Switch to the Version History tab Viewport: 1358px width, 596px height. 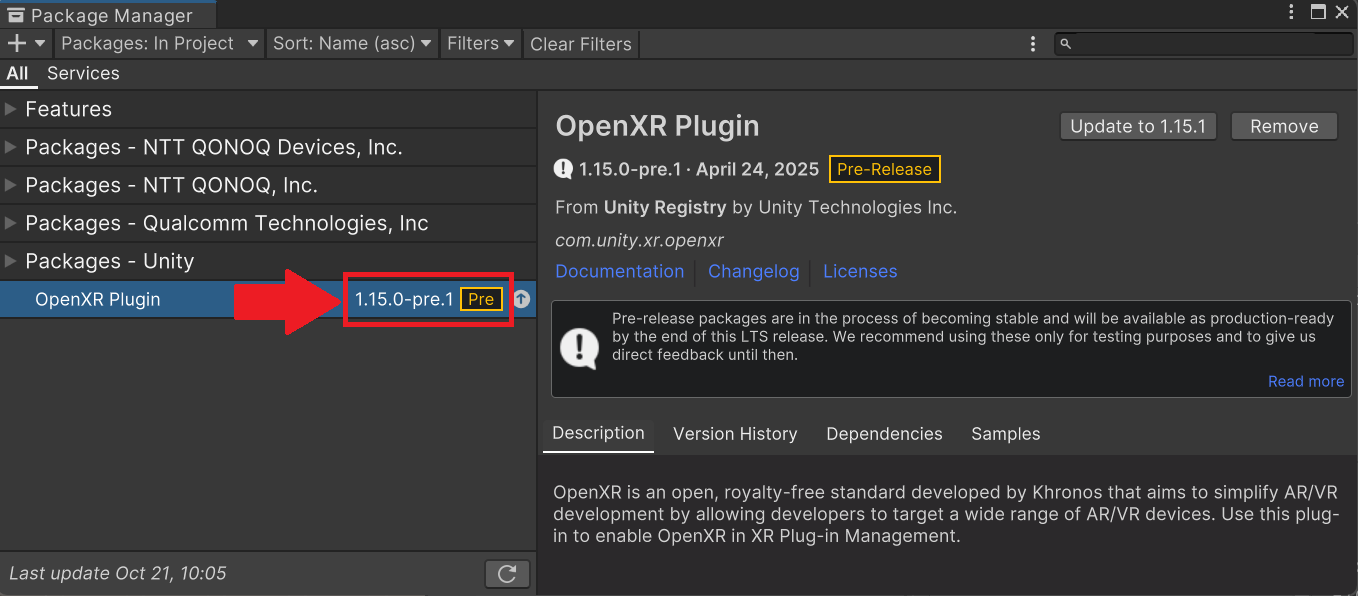(x=735, y=434)
